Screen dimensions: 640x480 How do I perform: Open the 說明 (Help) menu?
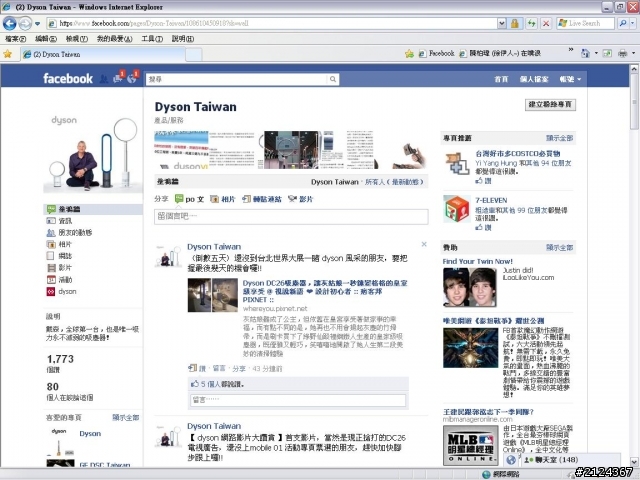(x=182, y=39)
